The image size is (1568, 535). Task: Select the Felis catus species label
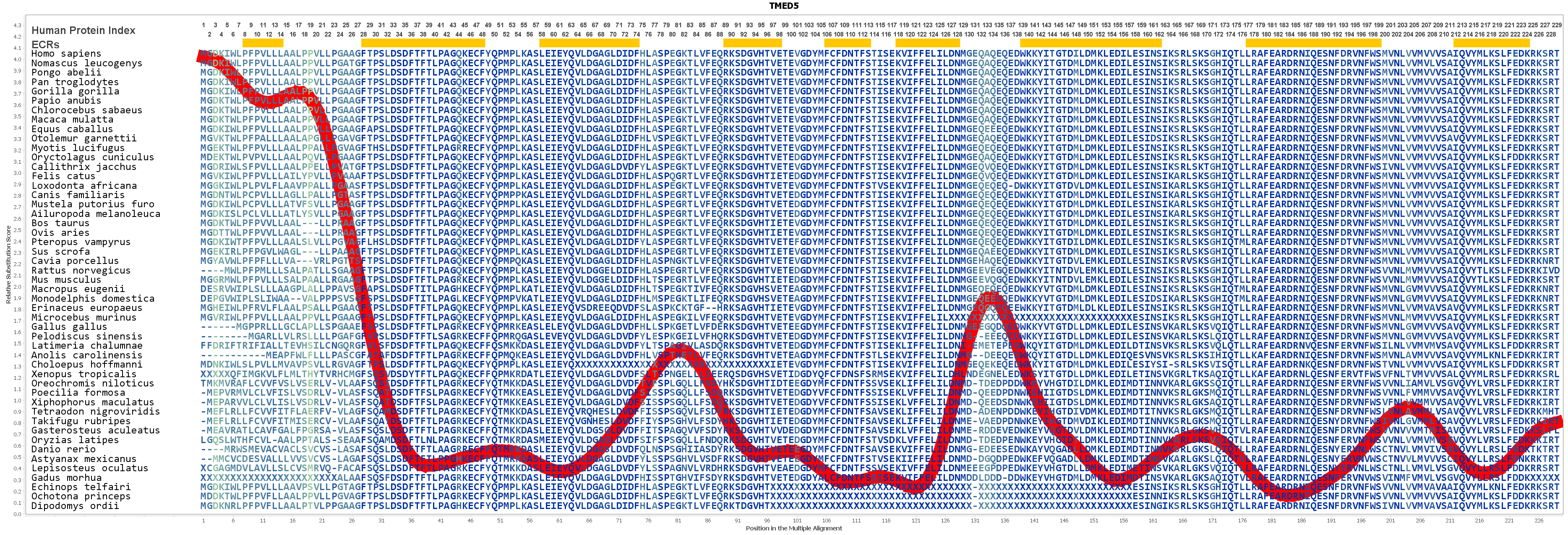pyautogui.click(x=63, y=176)
